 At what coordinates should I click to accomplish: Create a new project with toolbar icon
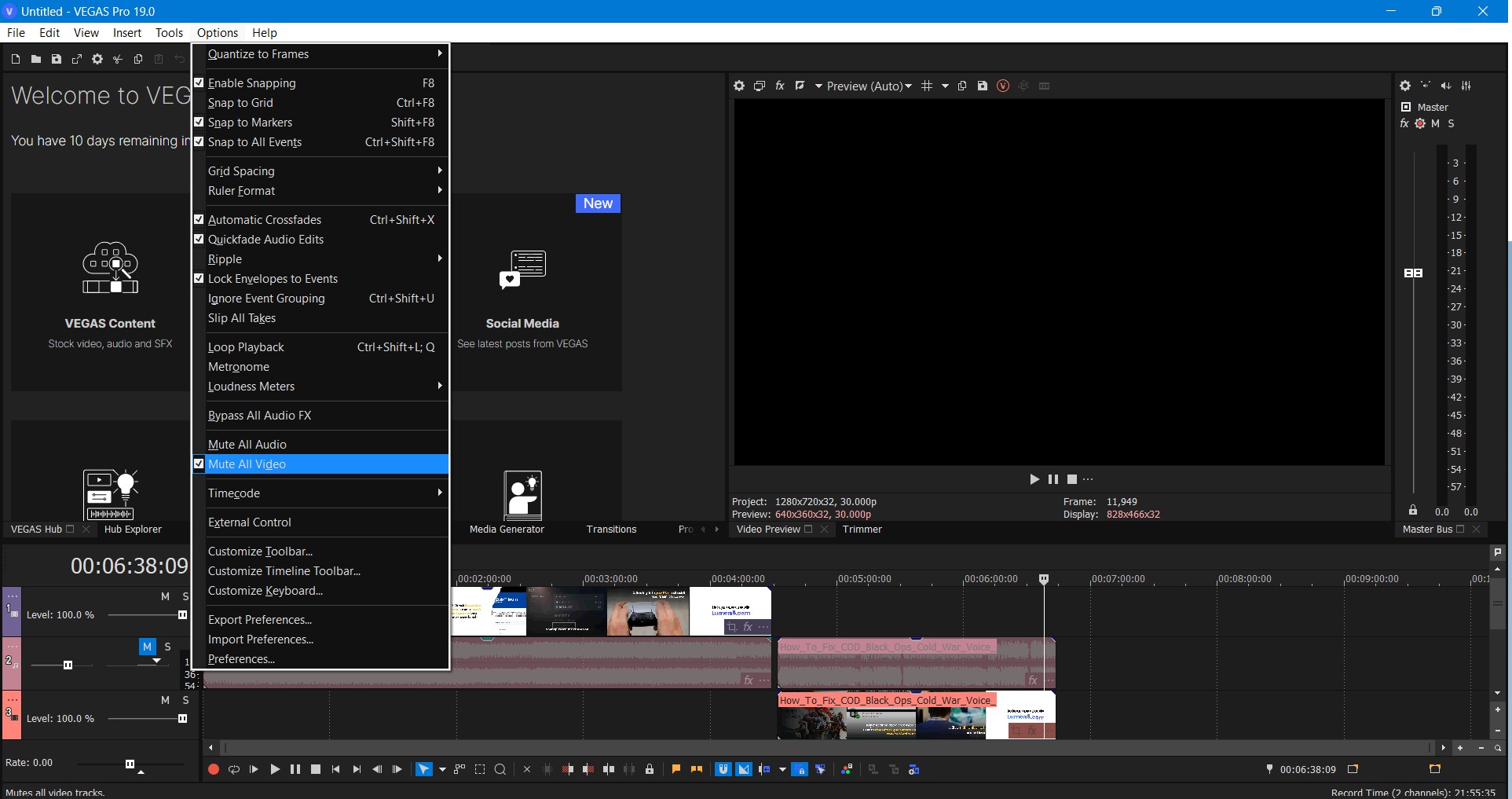[x=15, y=59]
